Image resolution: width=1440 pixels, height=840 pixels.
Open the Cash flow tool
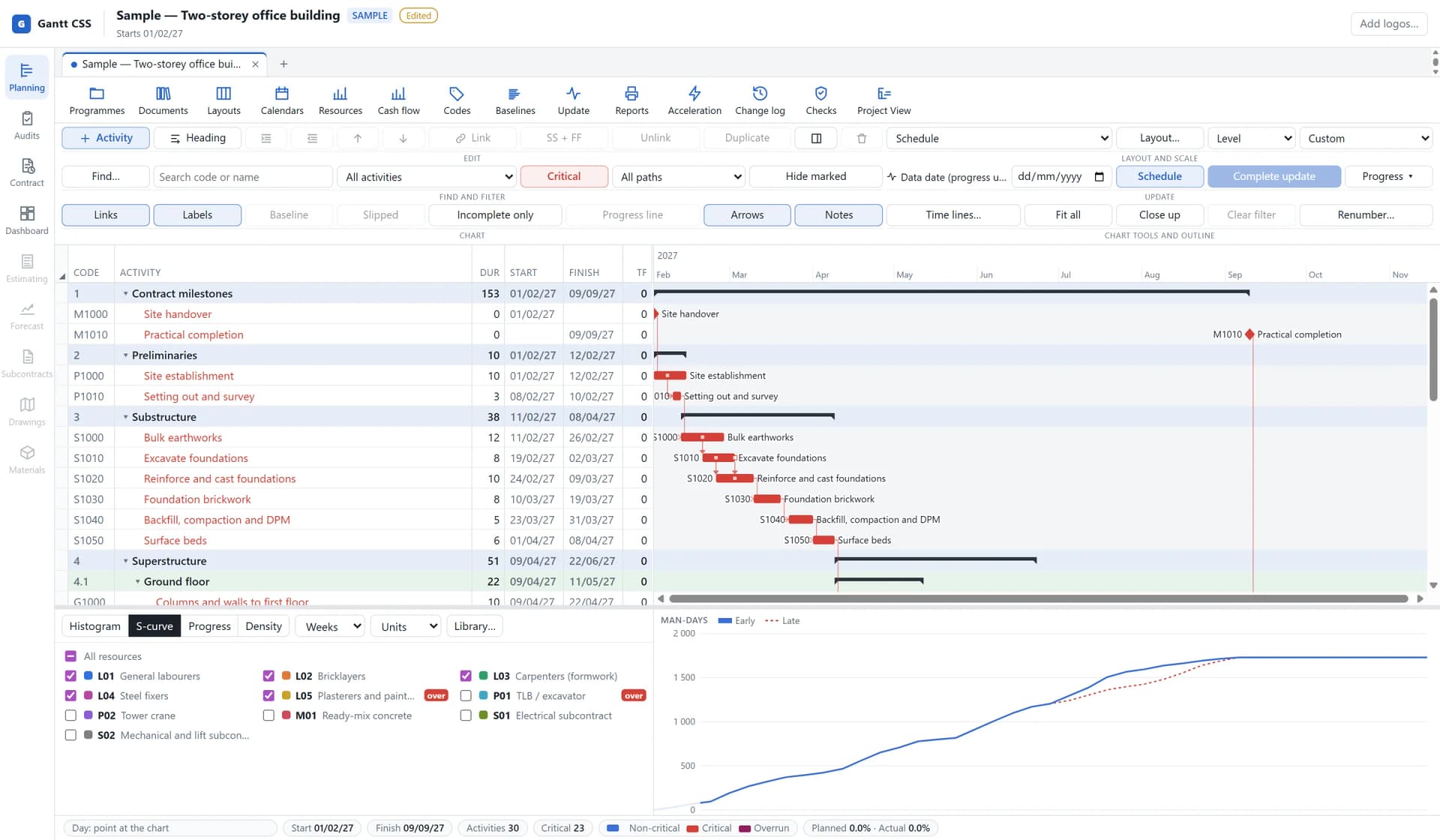398,100
